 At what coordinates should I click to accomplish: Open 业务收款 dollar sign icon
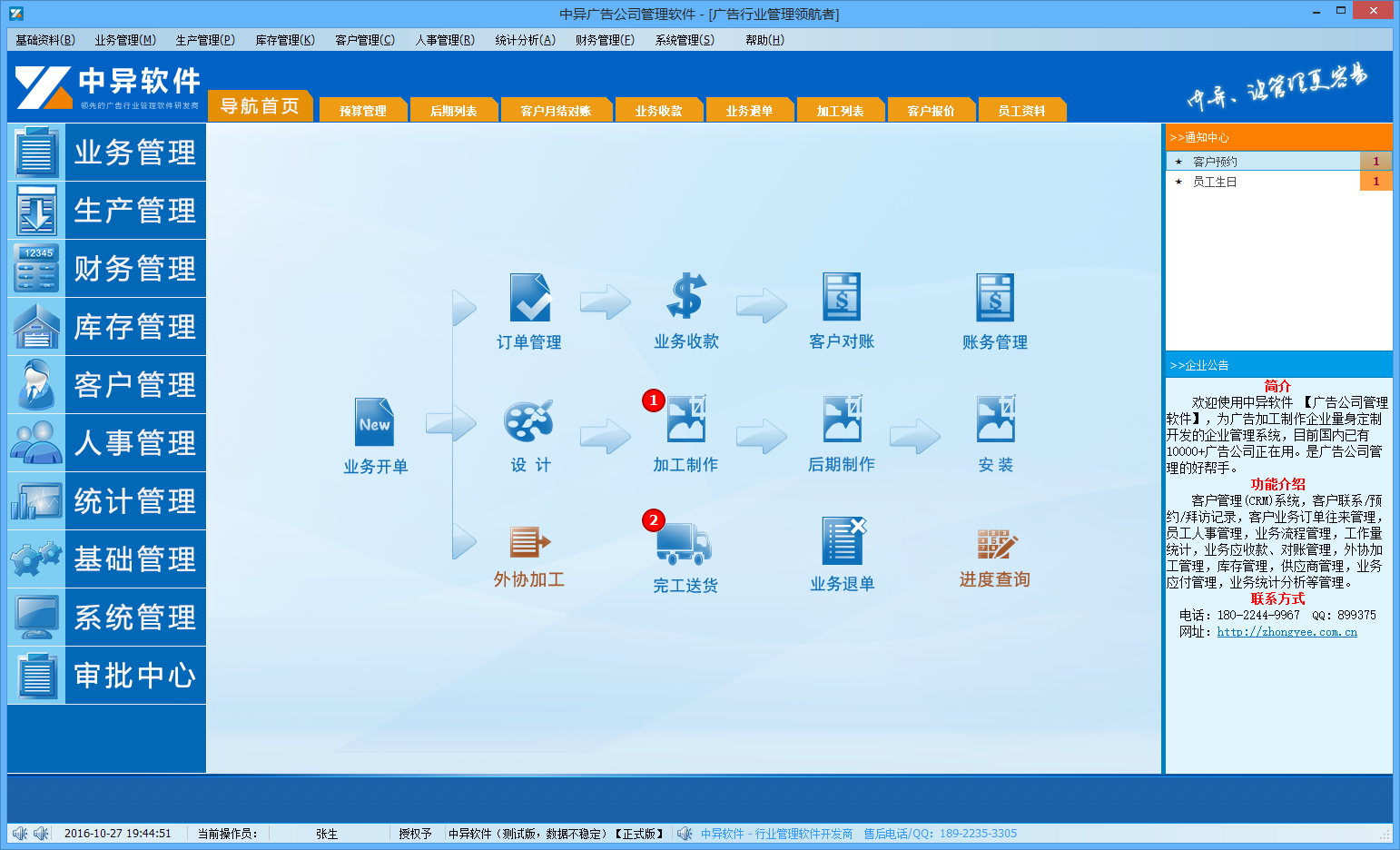(685, 297)
